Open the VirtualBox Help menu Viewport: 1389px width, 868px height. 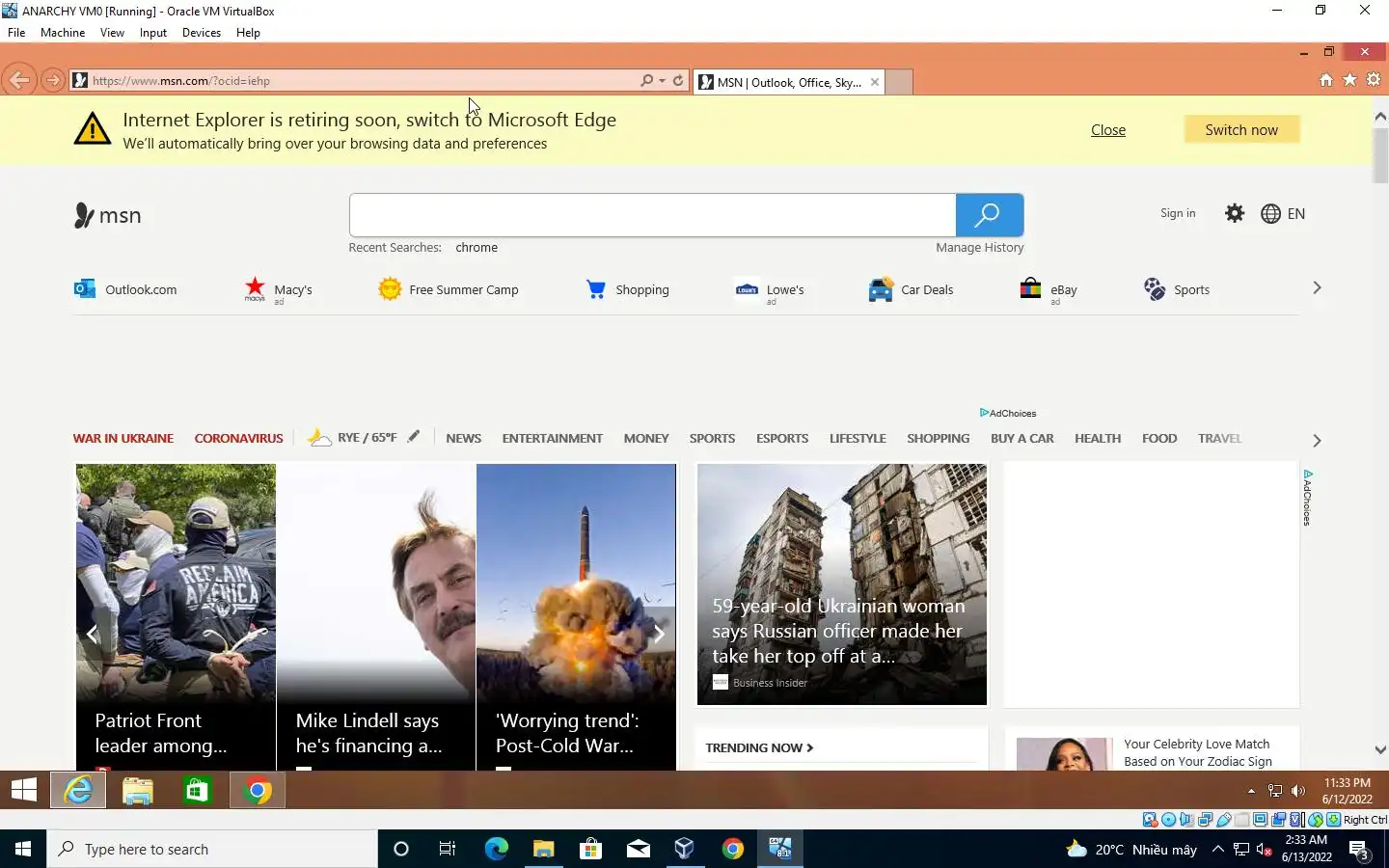click(248, 32)
